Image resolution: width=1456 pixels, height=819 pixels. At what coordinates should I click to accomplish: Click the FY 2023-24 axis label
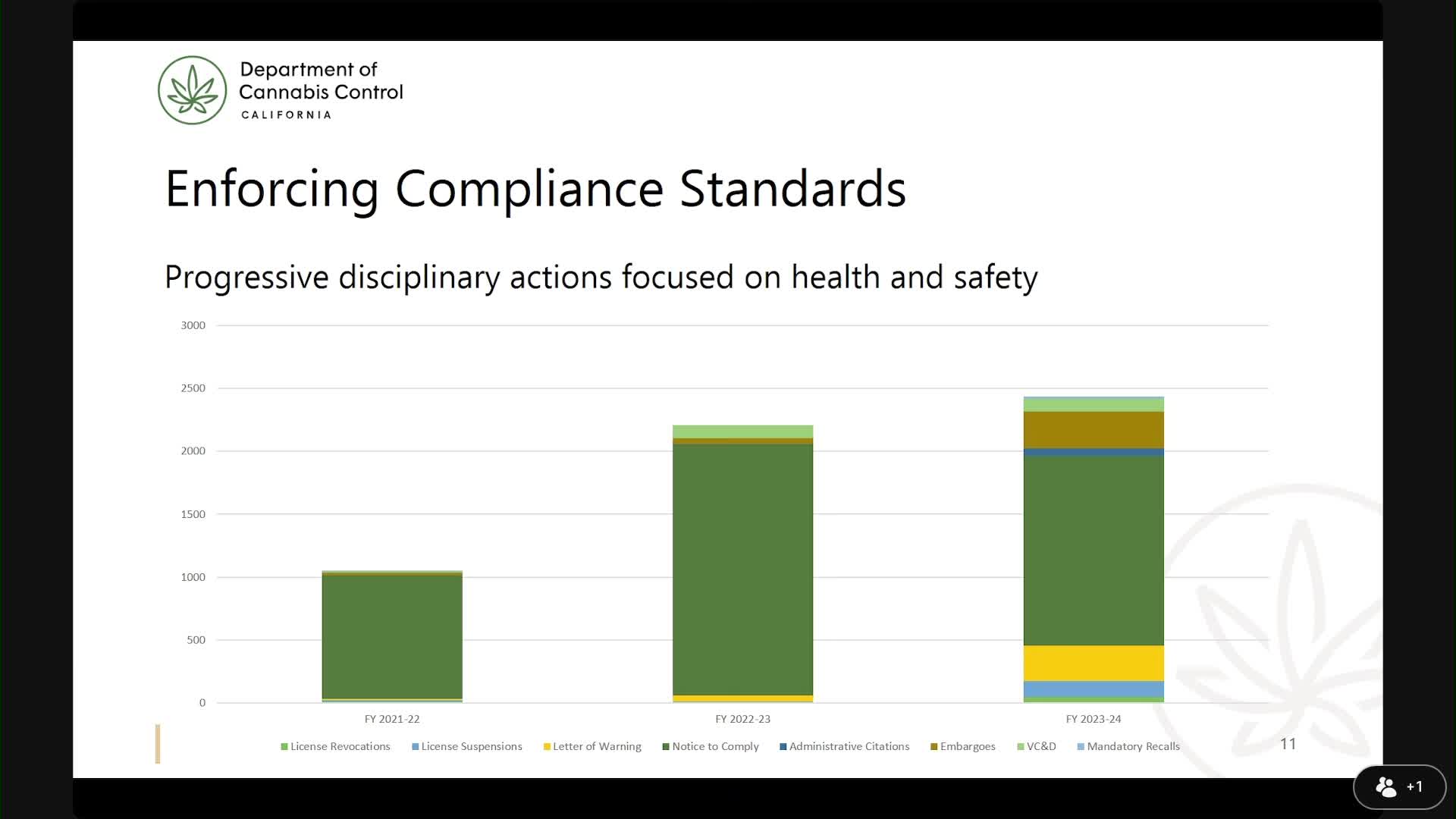tap(1093, 719)
